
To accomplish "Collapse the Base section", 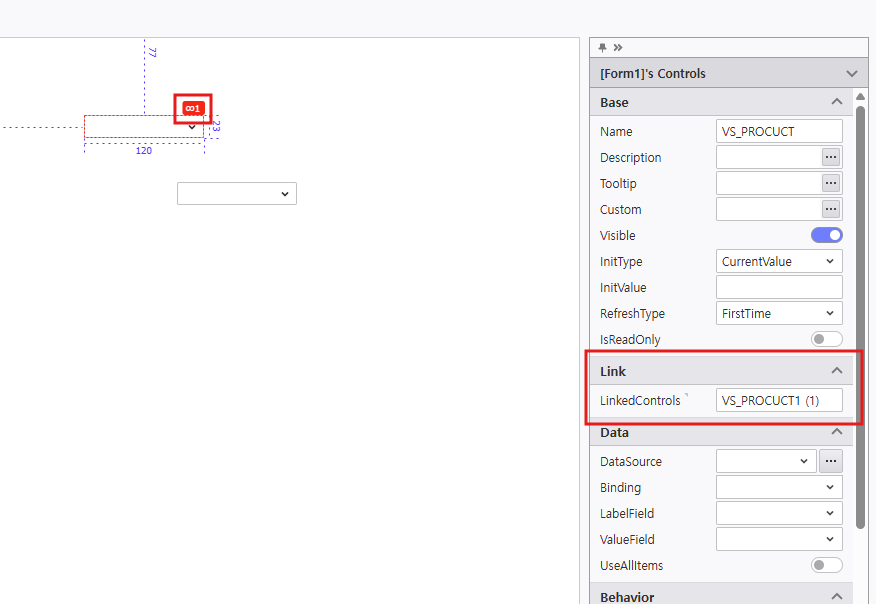I will tap(836, 102).
